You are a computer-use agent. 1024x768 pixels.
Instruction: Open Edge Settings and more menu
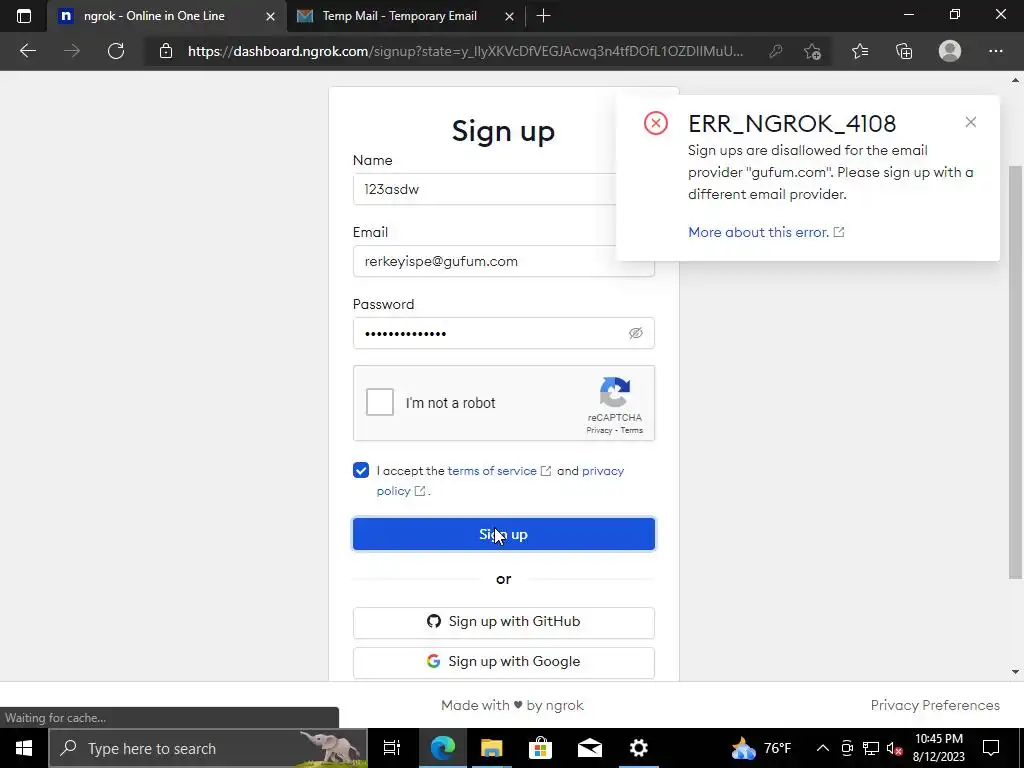pos(995,51)
